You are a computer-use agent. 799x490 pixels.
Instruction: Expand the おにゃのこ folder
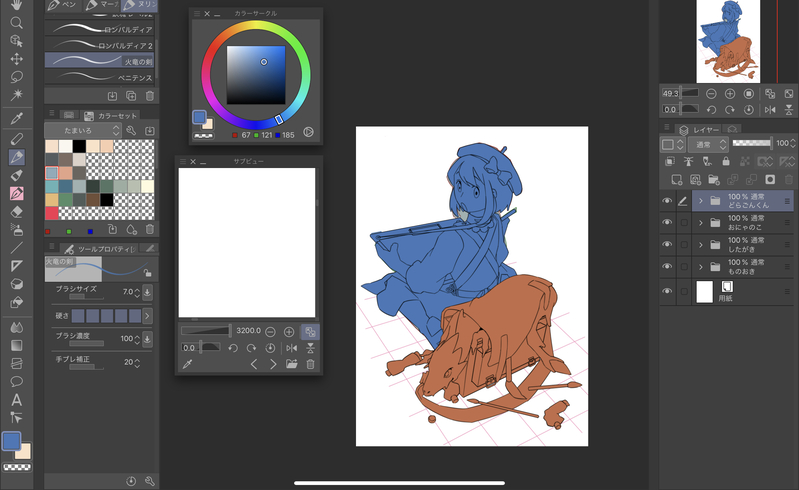[701, 223]
